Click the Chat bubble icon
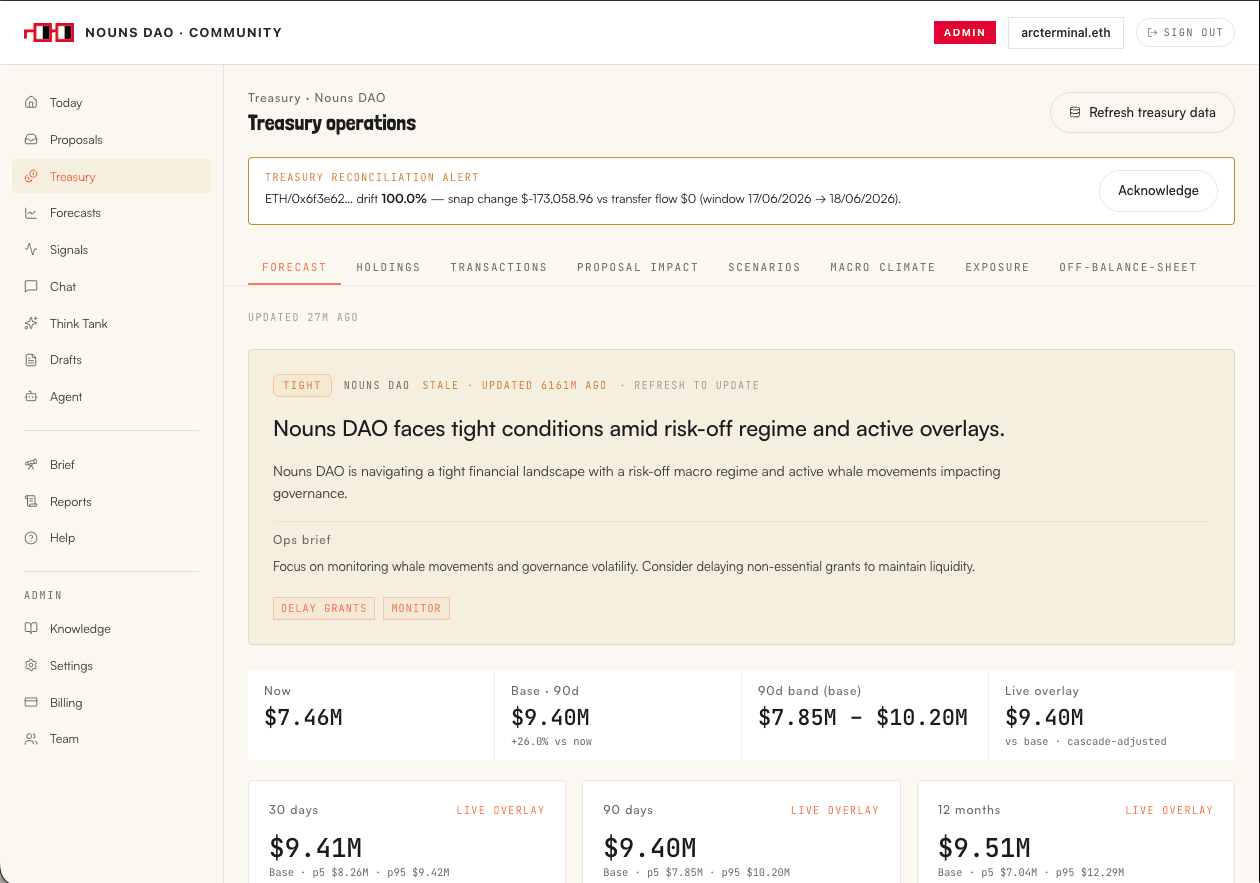The width and height of the screenshot is (1260, 883). click(x=31, y=287)
